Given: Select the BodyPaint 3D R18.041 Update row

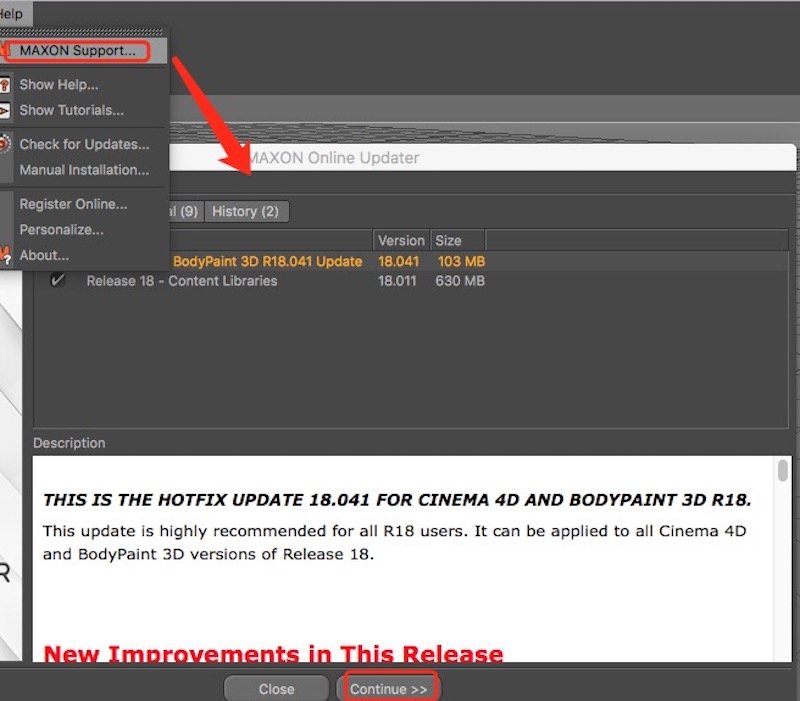Looking at the screenshot, I should pyautogui.click(x=411, y=261).
